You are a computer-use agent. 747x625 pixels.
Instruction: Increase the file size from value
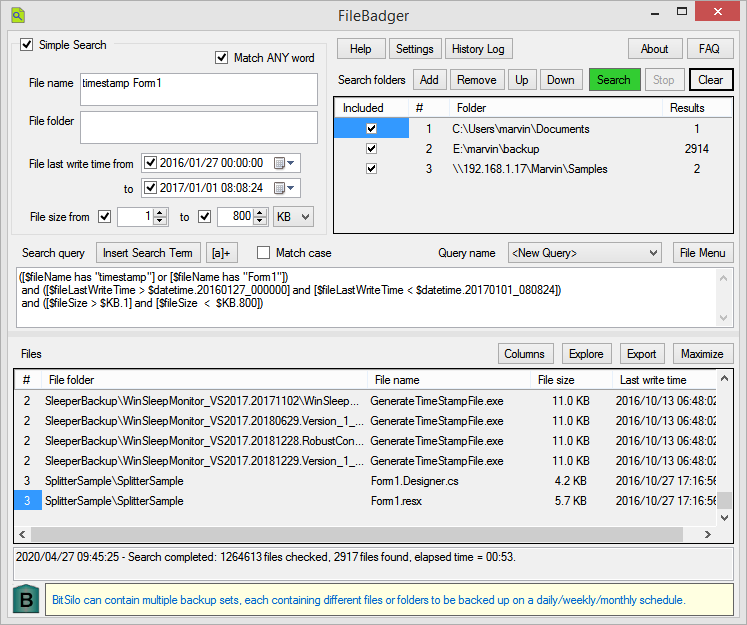coord(161,212)
